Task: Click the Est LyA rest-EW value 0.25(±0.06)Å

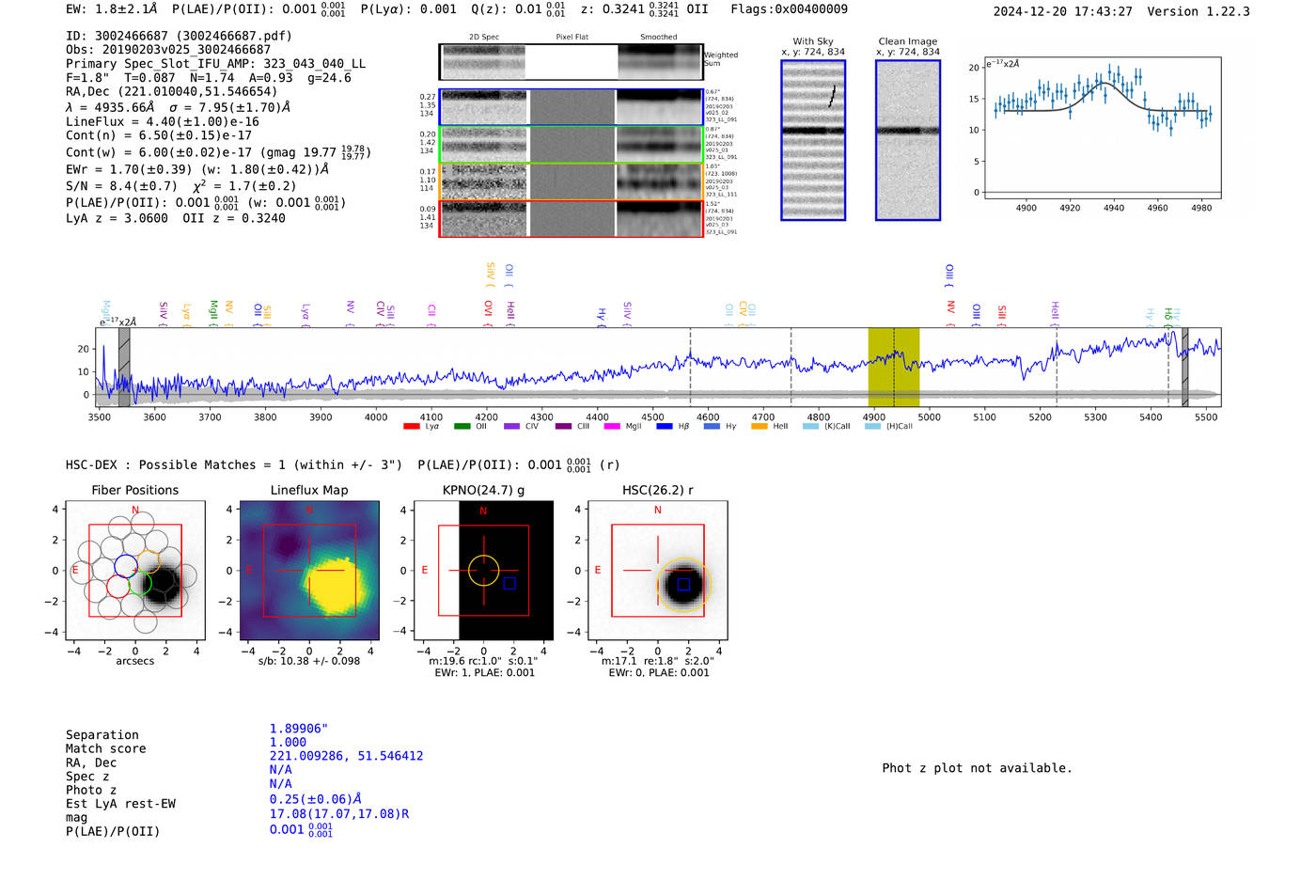Action: pos(316,799)
